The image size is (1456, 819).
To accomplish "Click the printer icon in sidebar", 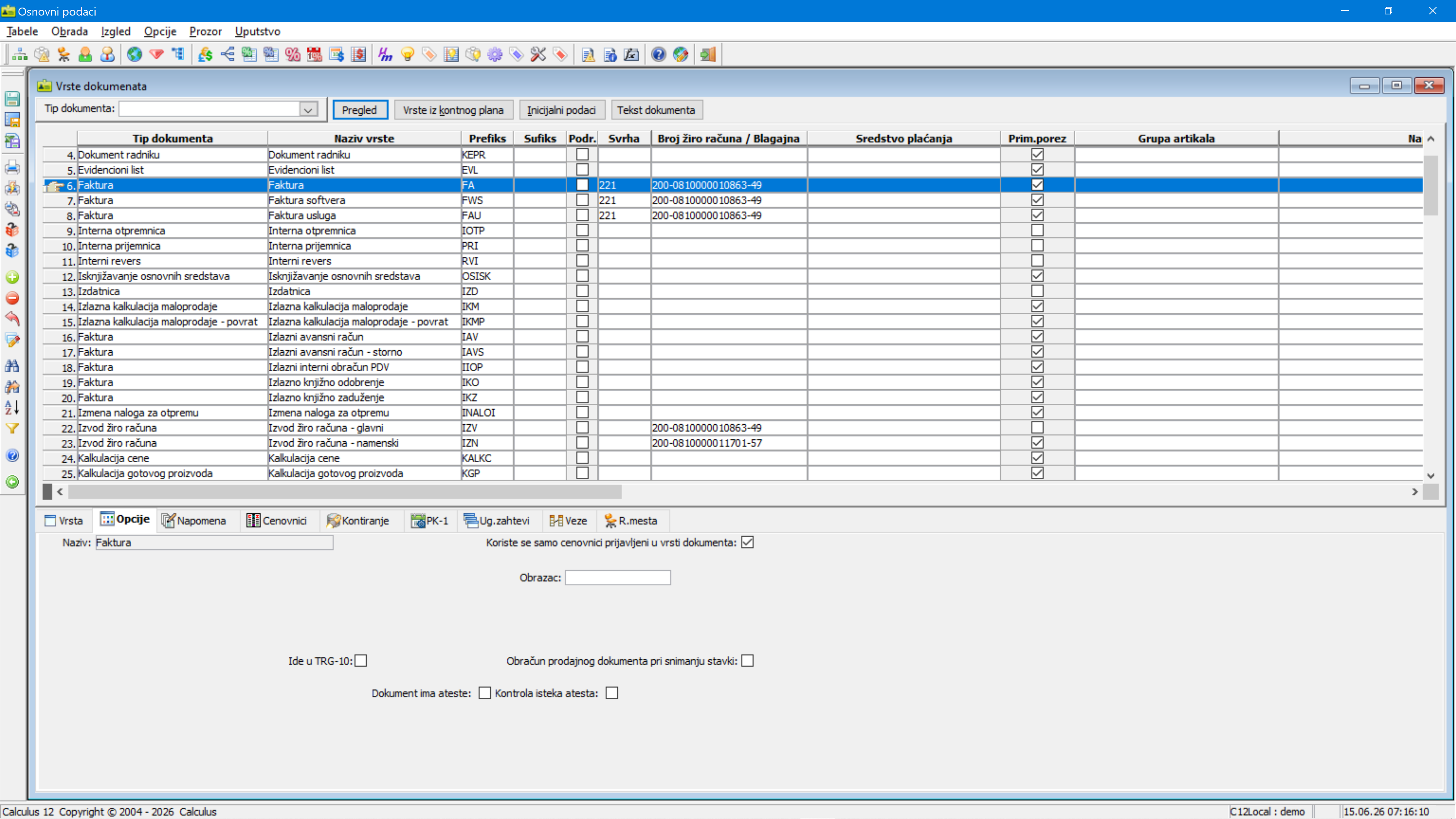I will tap(12, 167).
